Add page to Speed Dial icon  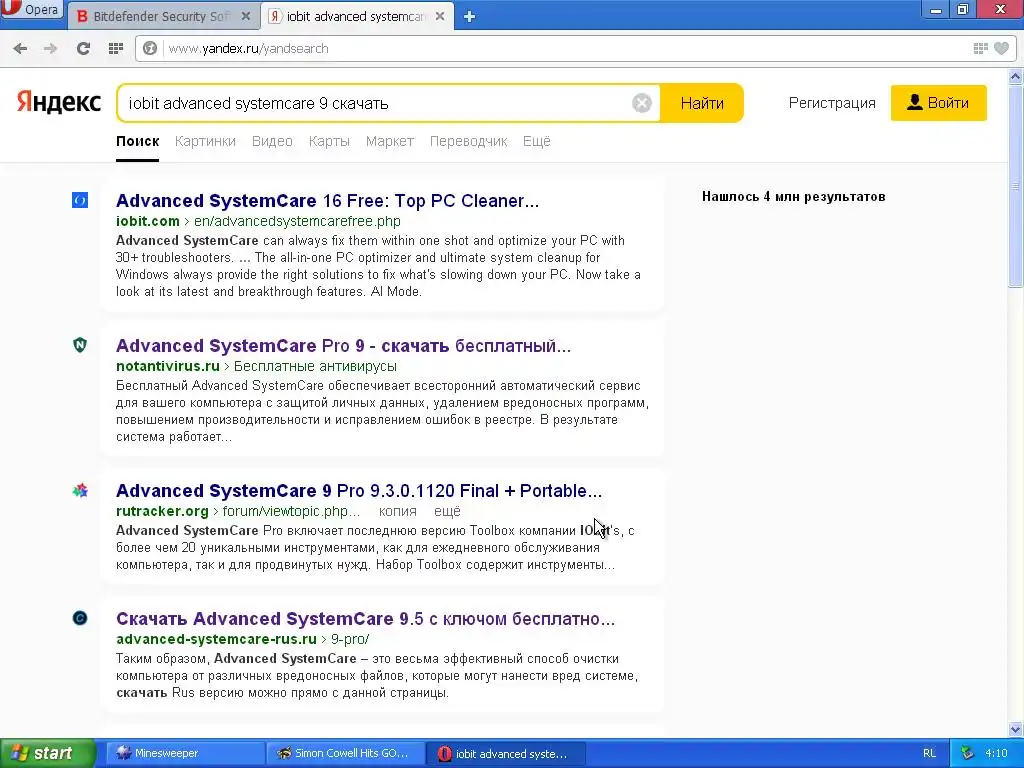click(980, 48)
